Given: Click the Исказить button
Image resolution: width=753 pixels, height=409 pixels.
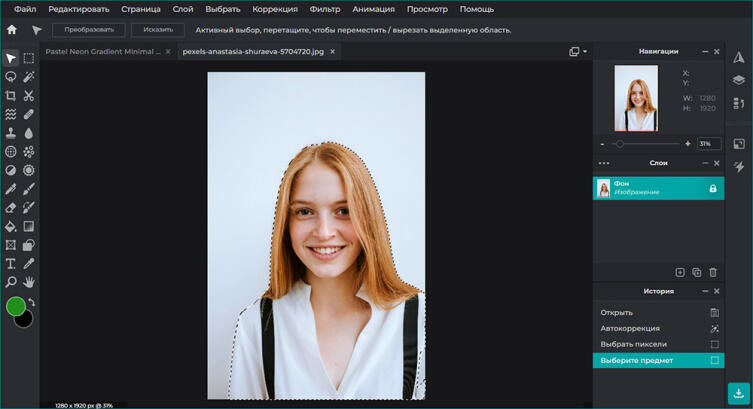Looking at the screenshot, I should (158, 30).
